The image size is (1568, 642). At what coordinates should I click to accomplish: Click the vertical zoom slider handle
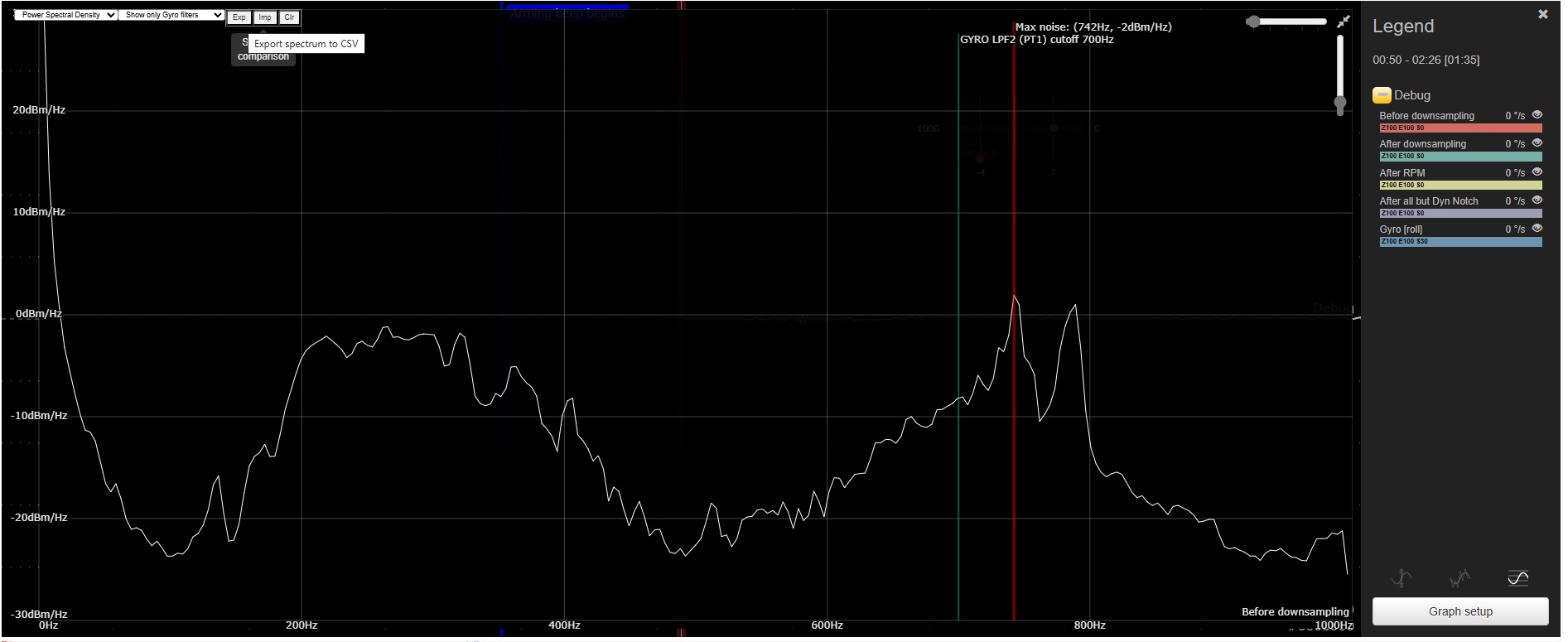[x=1339, y=103]
